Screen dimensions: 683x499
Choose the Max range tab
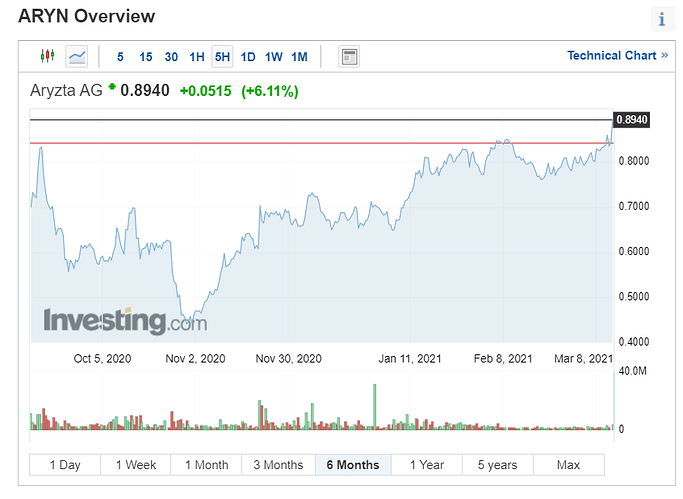coord(568,465)
